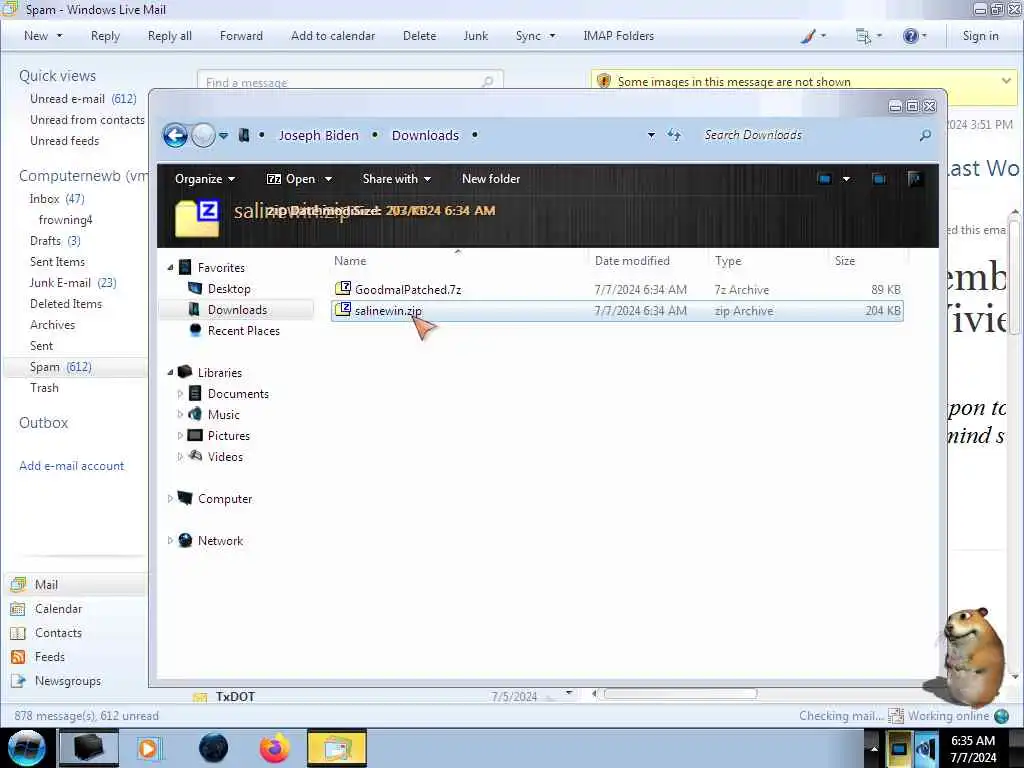Screen dimensions: 1024x768
Task: Click New folder
Action: tap(491, 179)
